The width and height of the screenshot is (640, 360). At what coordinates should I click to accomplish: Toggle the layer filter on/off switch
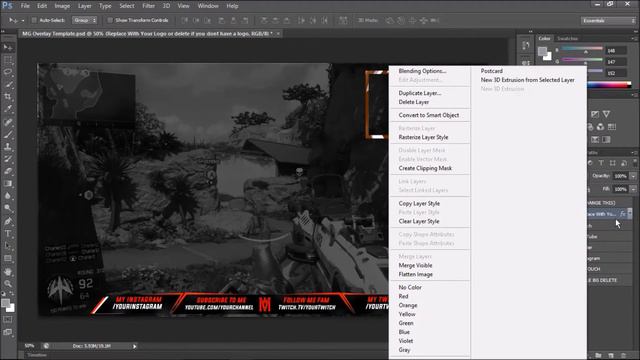point(635,162)
